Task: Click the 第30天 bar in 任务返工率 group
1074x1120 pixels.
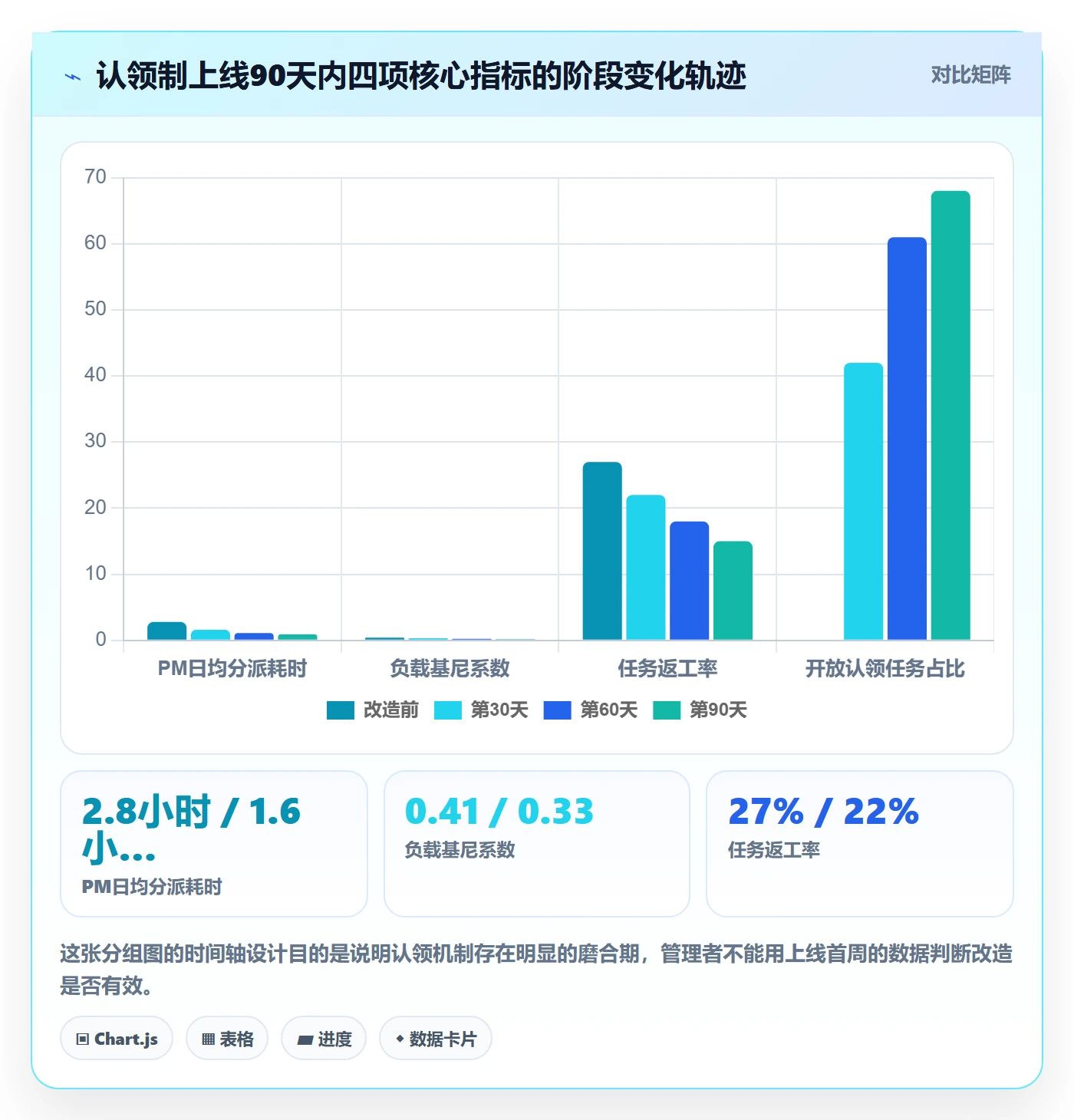Action: (x=646, y=568)
